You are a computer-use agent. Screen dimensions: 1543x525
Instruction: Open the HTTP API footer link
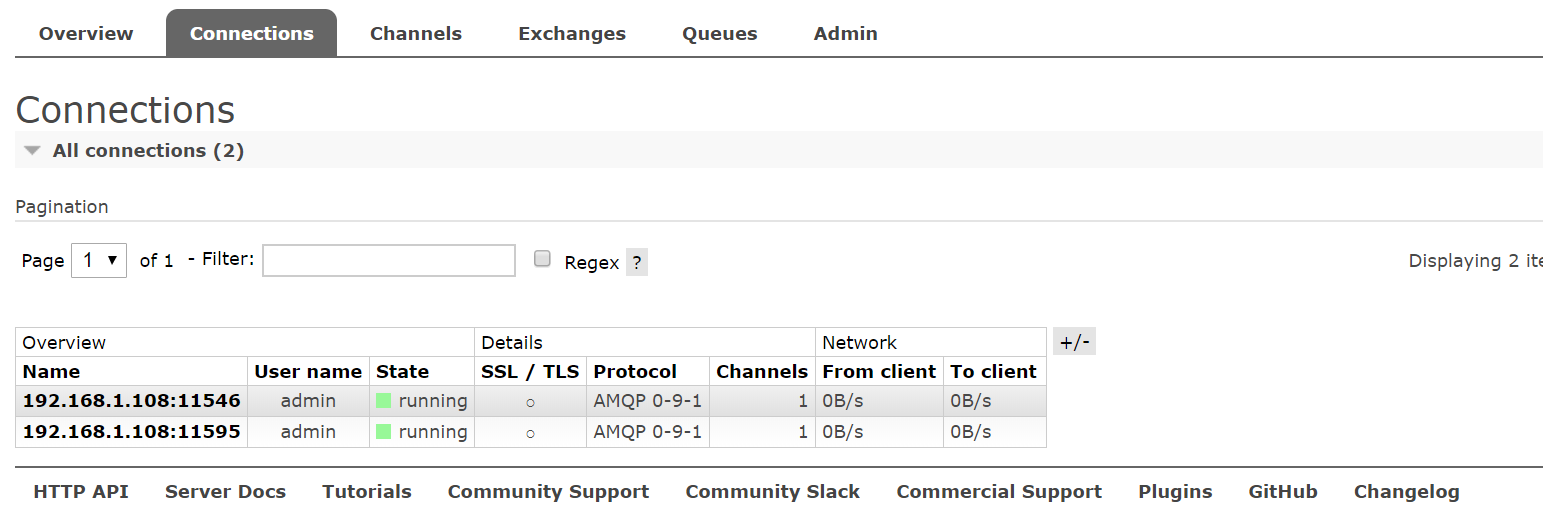[81, 492]
